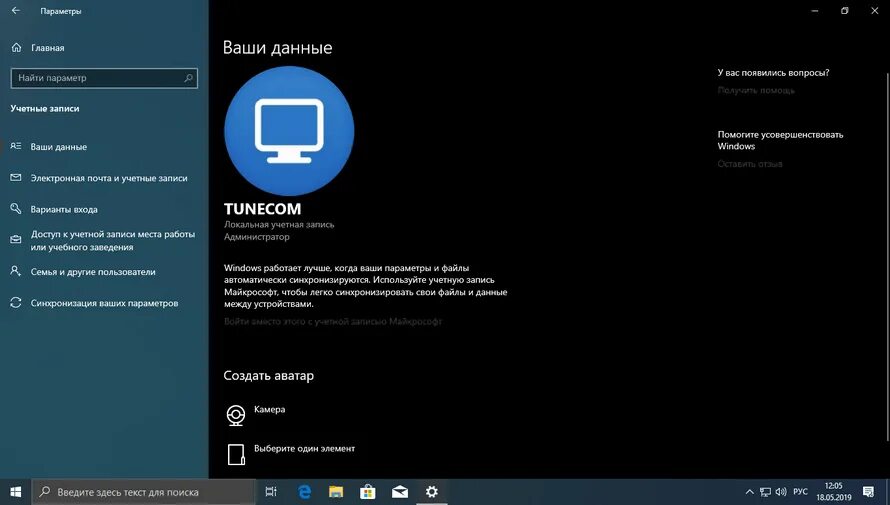Open the Action Center notifications icon
This screenshot has width=890, height=505.
click(x=868, y=492)
